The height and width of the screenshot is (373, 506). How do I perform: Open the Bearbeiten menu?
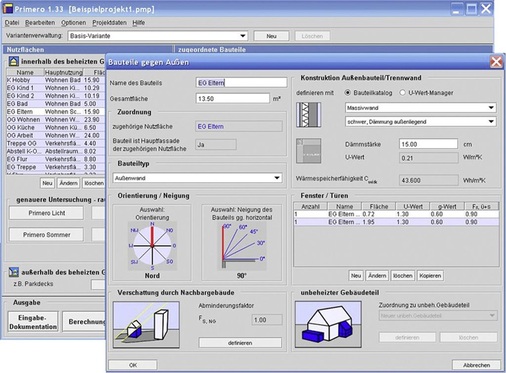click(40, 23)
